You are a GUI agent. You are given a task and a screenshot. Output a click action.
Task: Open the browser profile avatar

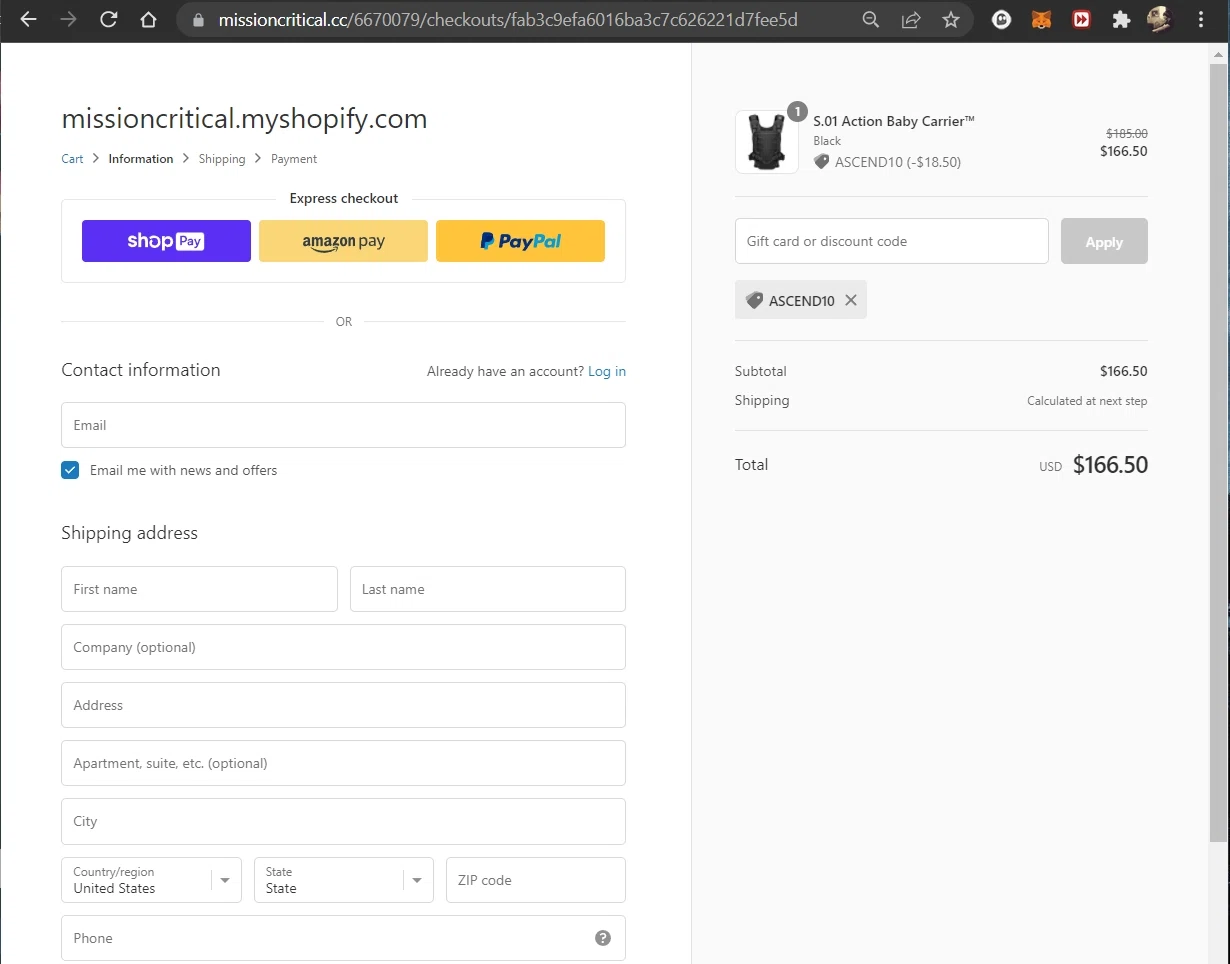[1159, 20]
